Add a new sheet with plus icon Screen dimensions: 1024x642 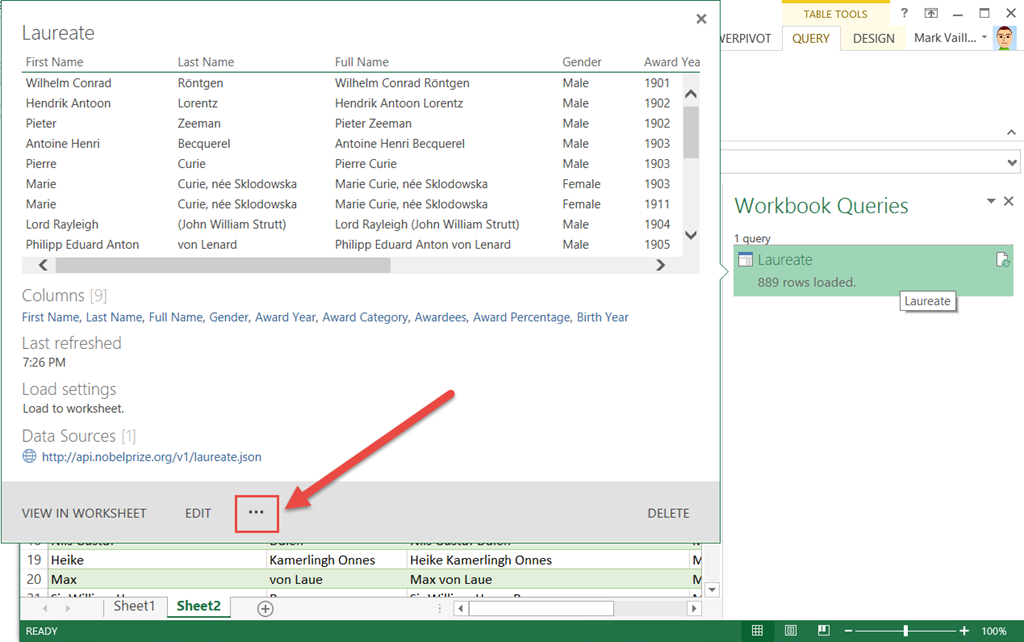(265, 608)
